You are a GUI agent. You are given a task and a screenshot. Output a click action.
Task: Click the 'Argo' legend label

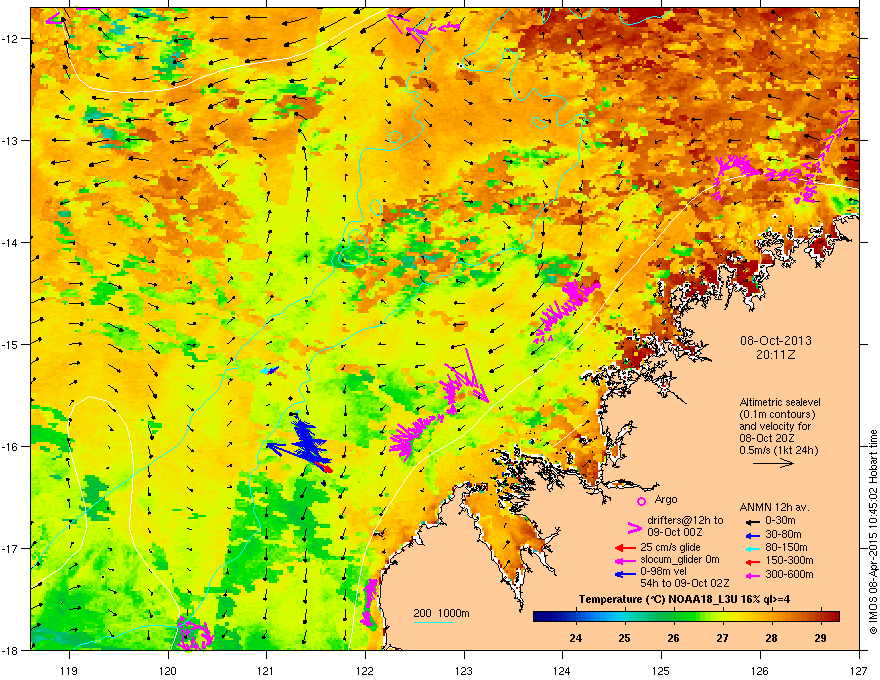point(666,499)
